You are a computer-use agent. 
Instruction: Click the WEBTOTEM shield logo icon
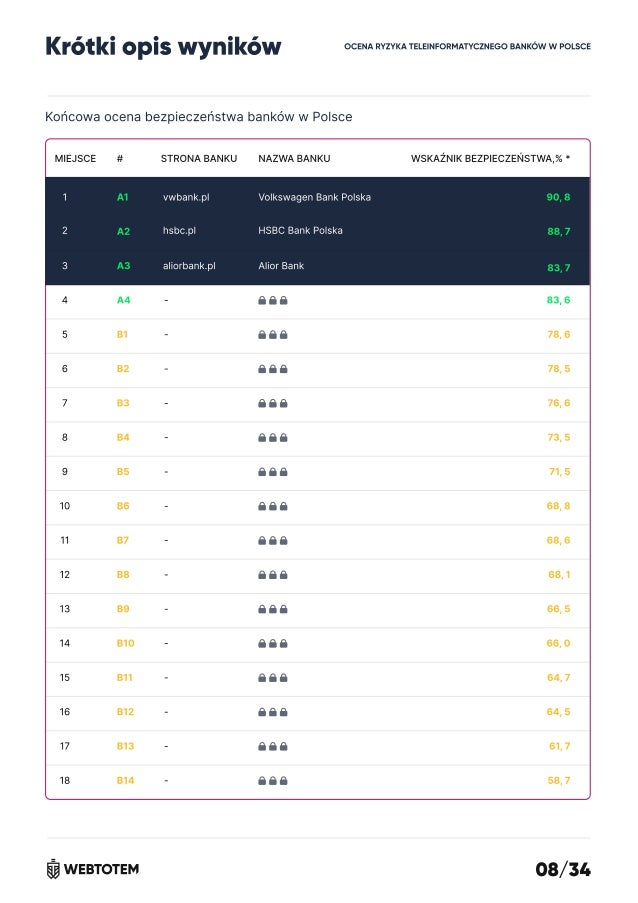coord(53,869)
